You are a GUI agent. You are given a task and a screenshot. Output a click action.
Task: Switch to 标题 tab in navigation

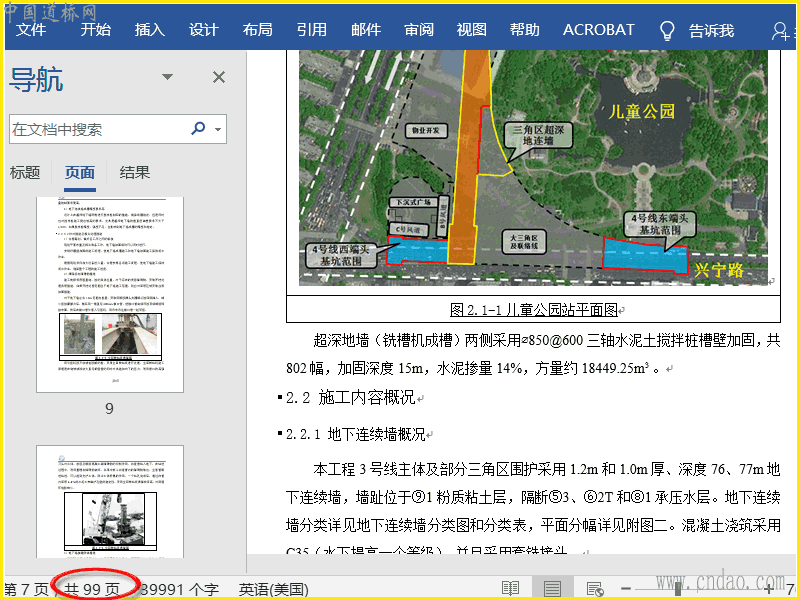[25, 172]
